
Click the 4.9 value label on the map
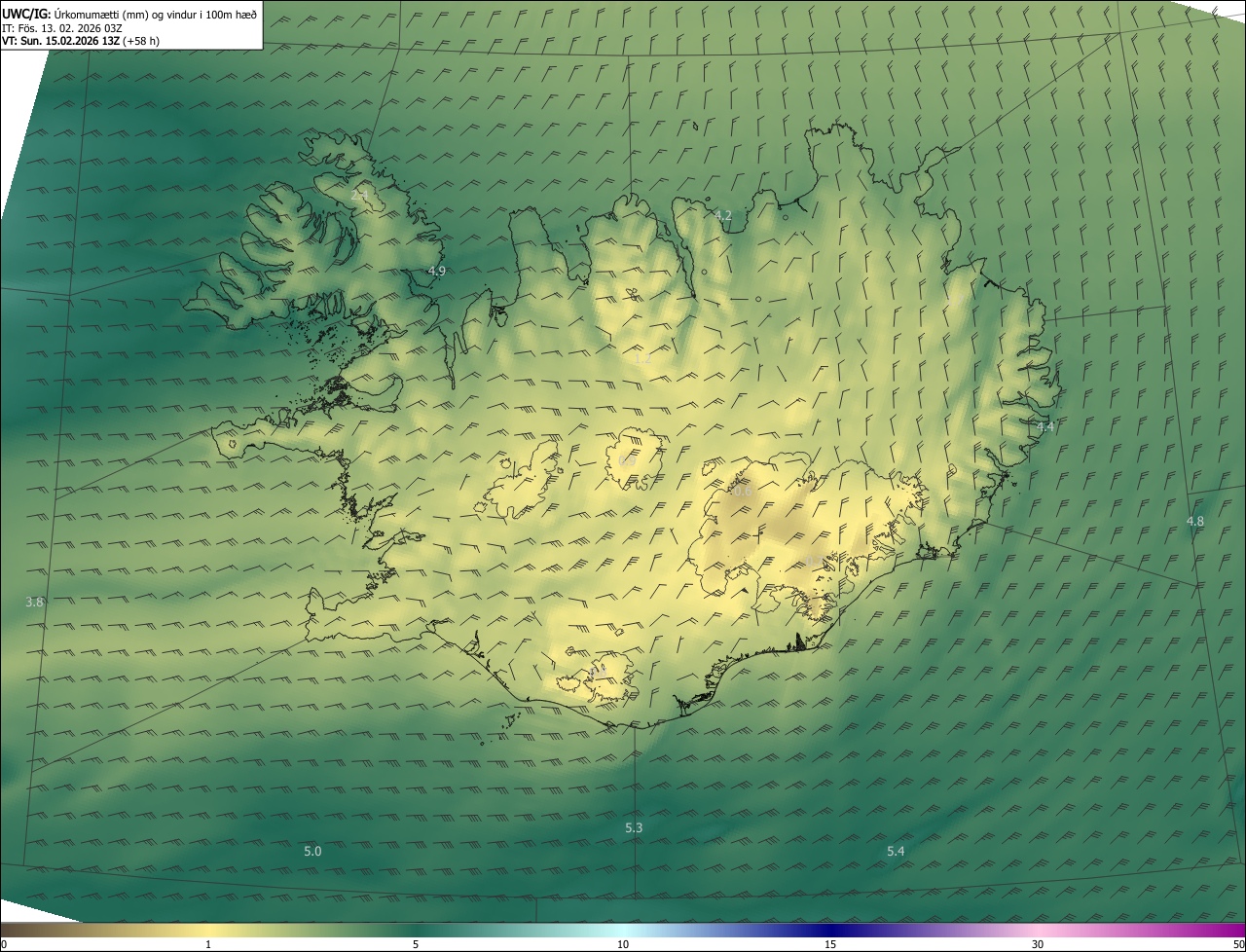pos(437,271)
